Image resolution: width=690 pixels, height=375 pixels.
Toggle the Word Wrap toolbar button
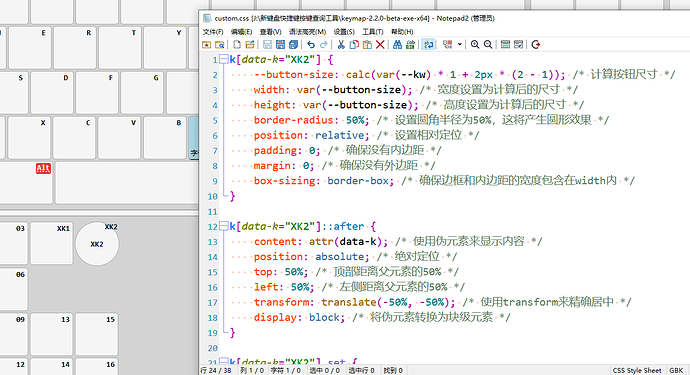428,44
